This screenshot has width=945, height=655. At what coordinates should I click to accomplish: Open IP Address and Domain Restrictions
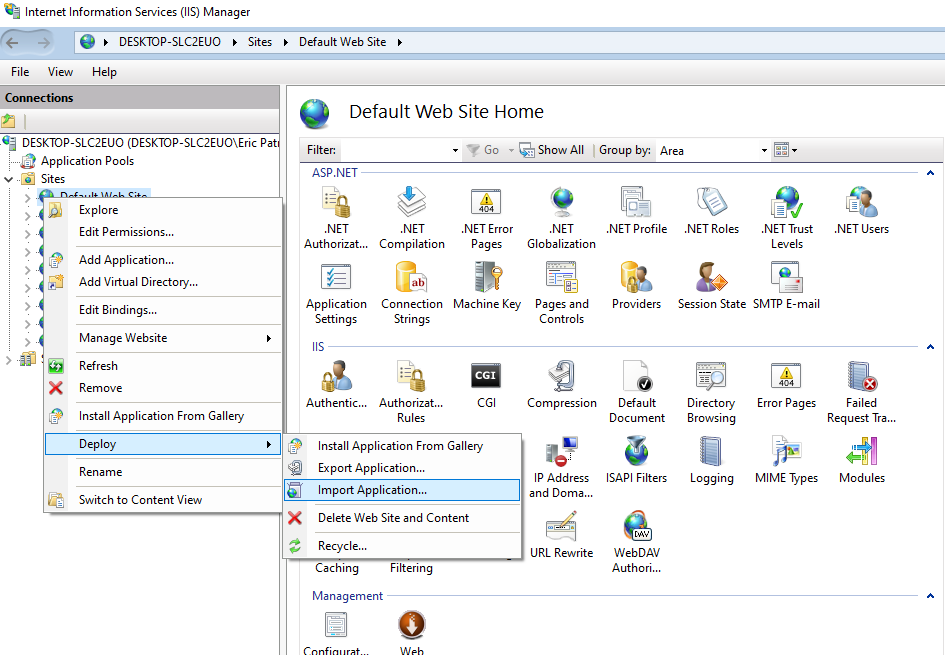(x=561, y=467)
